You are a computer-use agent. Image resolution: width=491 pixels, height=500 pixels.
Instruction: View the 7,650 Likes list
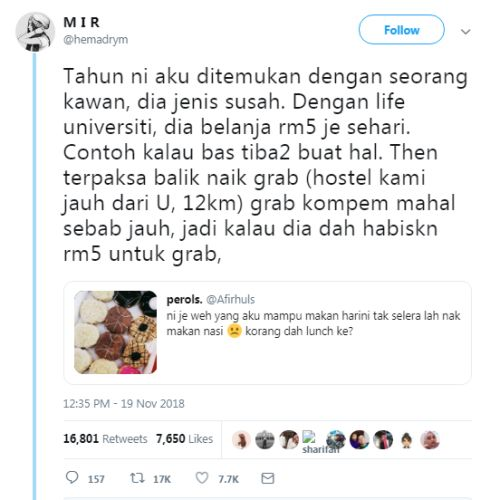[184, 439]
